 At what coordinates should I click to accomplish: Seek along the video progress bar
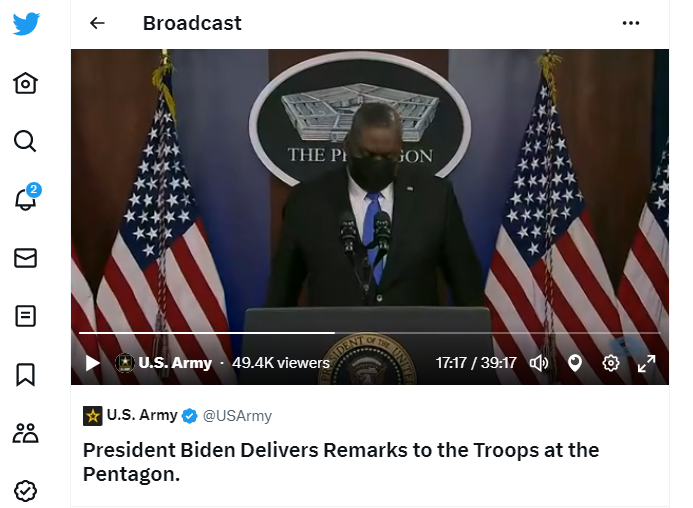369,332
